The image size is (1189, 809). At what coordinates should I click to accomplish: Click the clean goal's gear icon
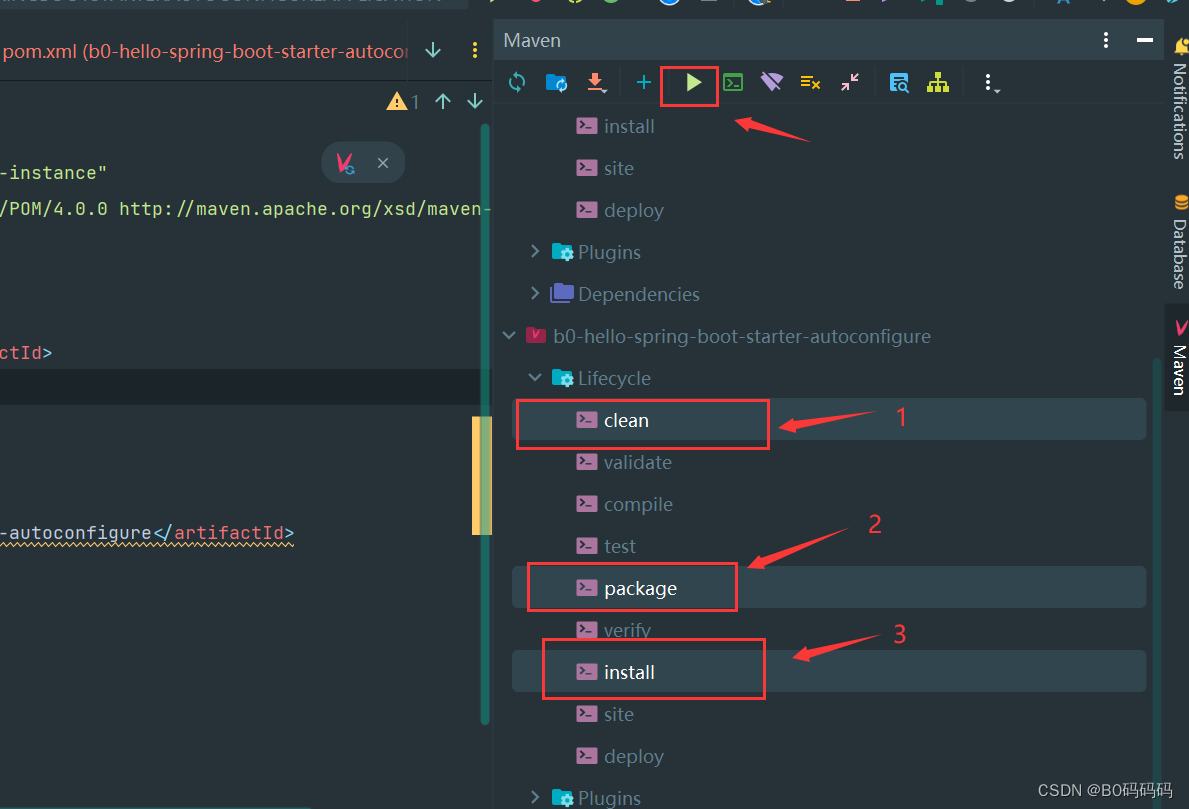587,419
